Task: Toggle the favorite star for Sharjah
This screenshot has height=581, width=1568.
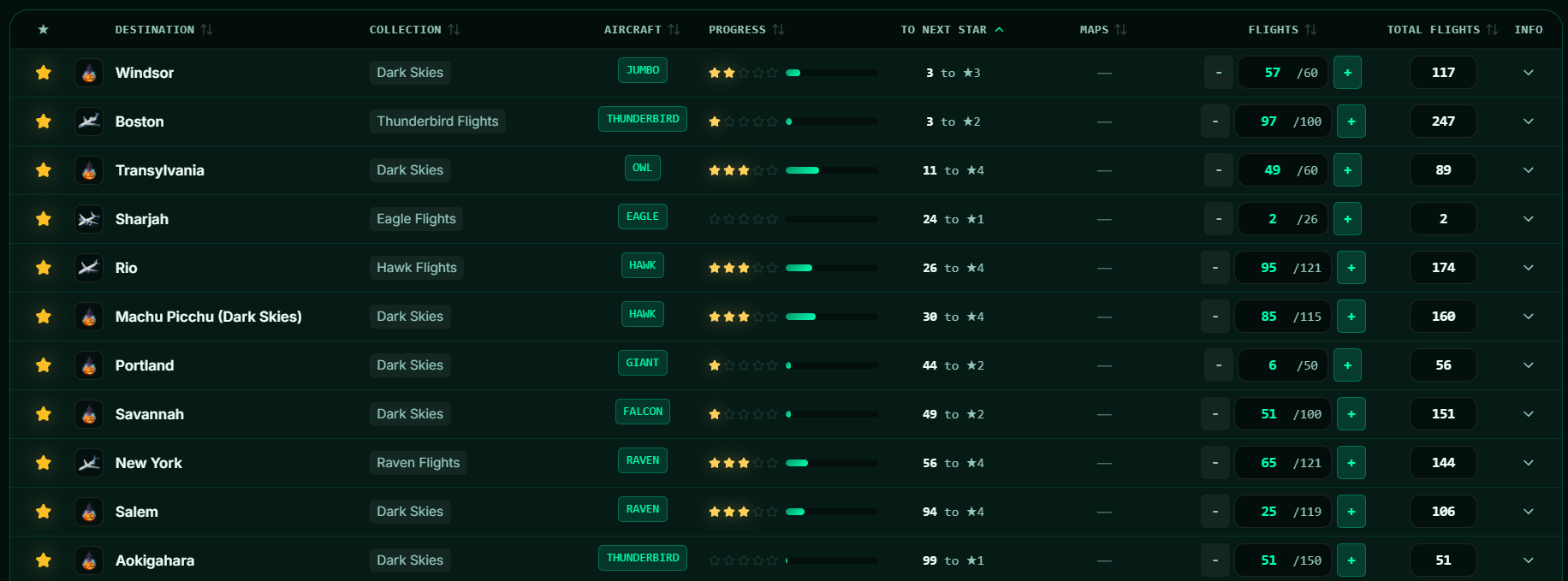Action: coord(44,219)
